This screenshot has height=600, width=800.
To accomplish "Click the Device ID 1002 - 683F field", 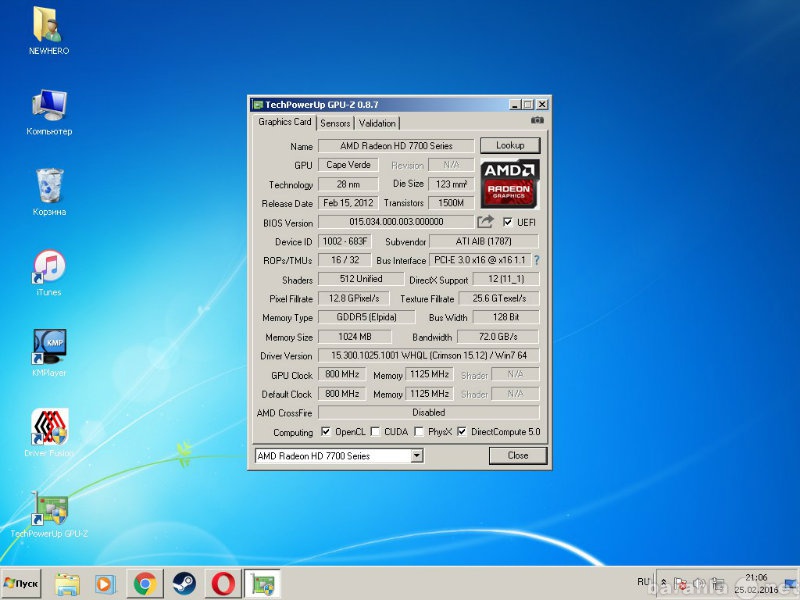I will [345, 241].
